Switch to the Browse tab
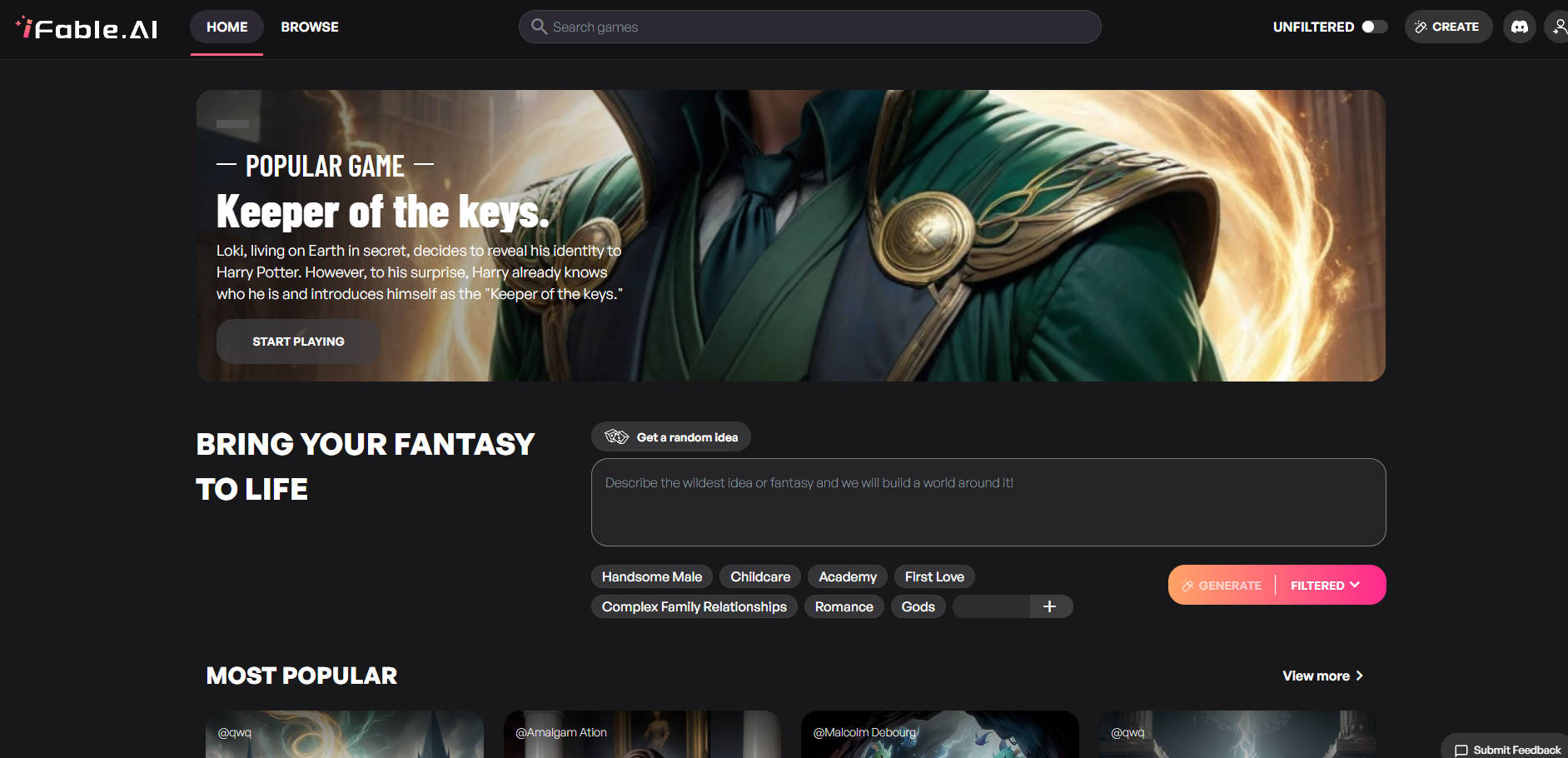1568x758 pixels. (x=309, y=27)
